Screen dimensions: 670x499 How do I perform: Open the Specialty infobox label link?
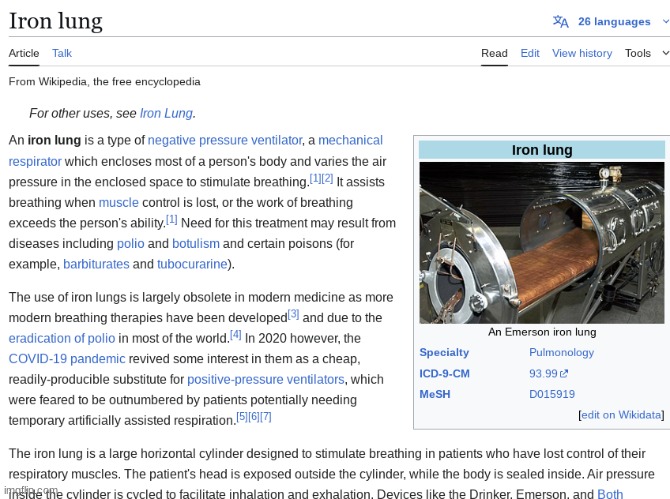(444, 352)
